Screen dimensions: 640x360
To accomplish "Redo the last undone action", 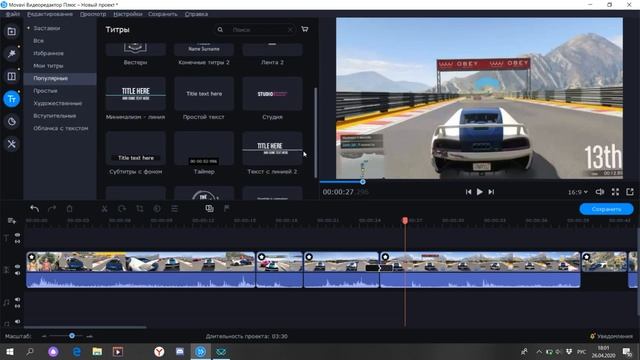I will pyautogui.click(x=52, y=209).
